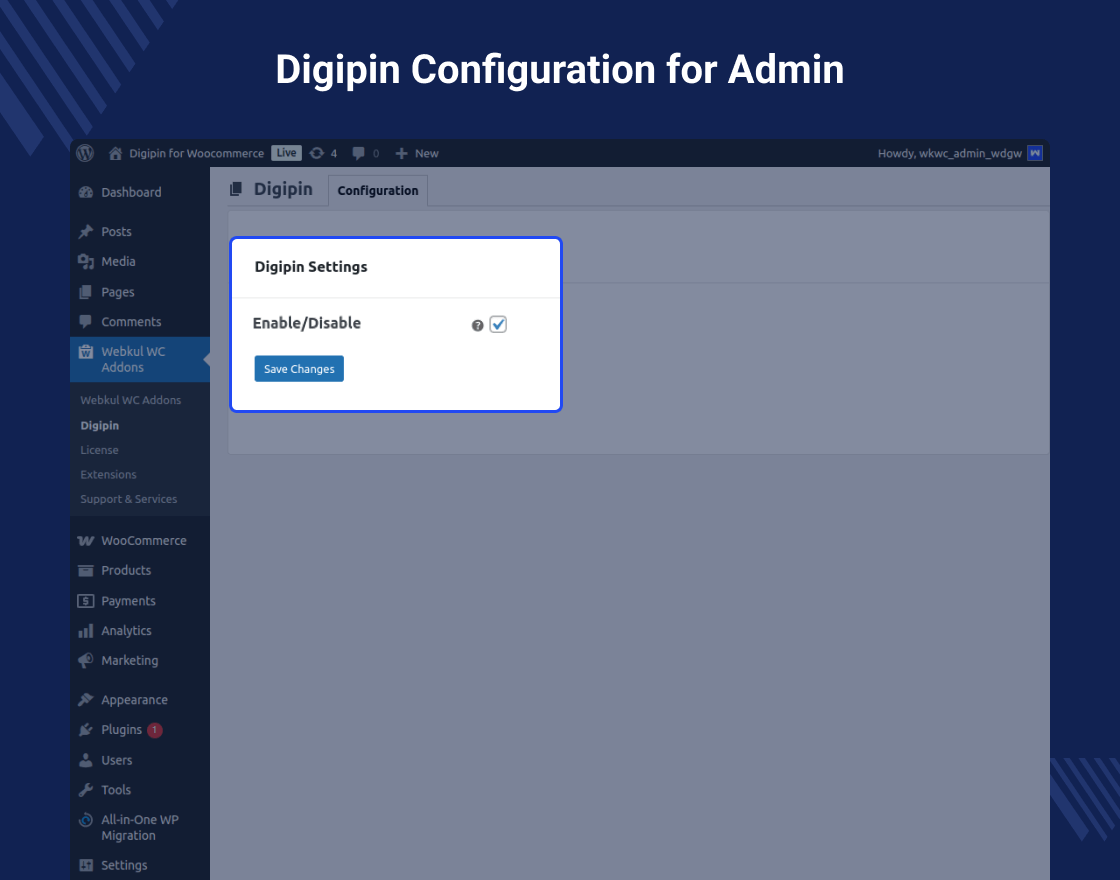Click the Appearance paintbrush icon

pyautogui.click(x=86, y=700)
